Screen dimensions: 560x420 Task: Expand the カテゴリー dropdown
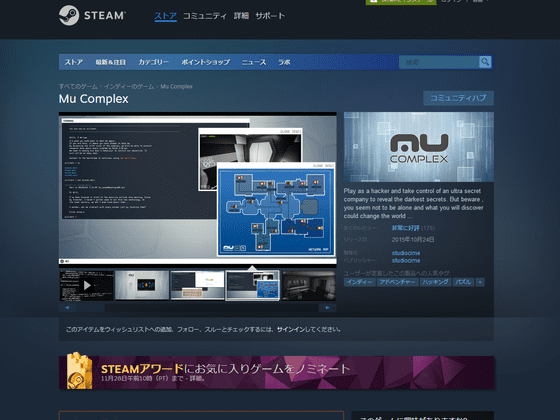[x=154, y=62]
